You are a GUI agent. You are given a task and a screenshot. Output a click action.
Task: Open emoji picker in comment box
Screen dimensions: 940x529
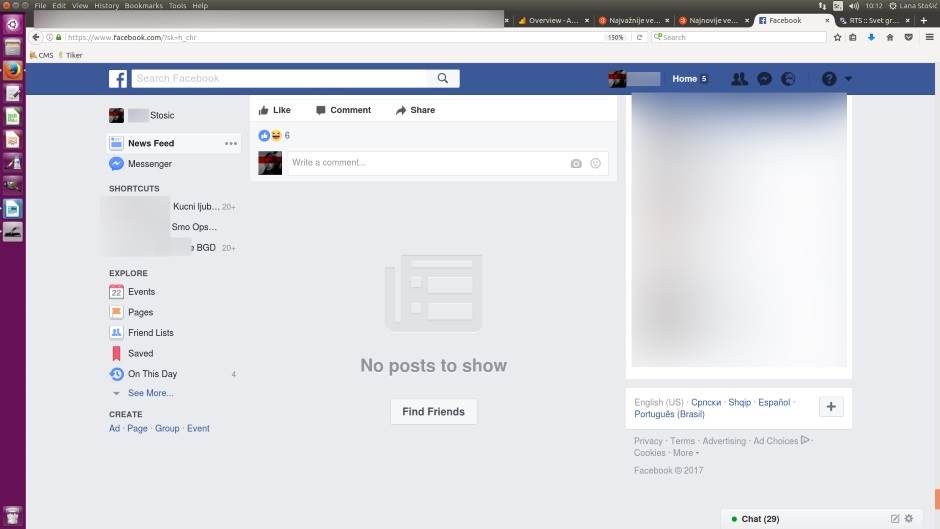[596, 163]
